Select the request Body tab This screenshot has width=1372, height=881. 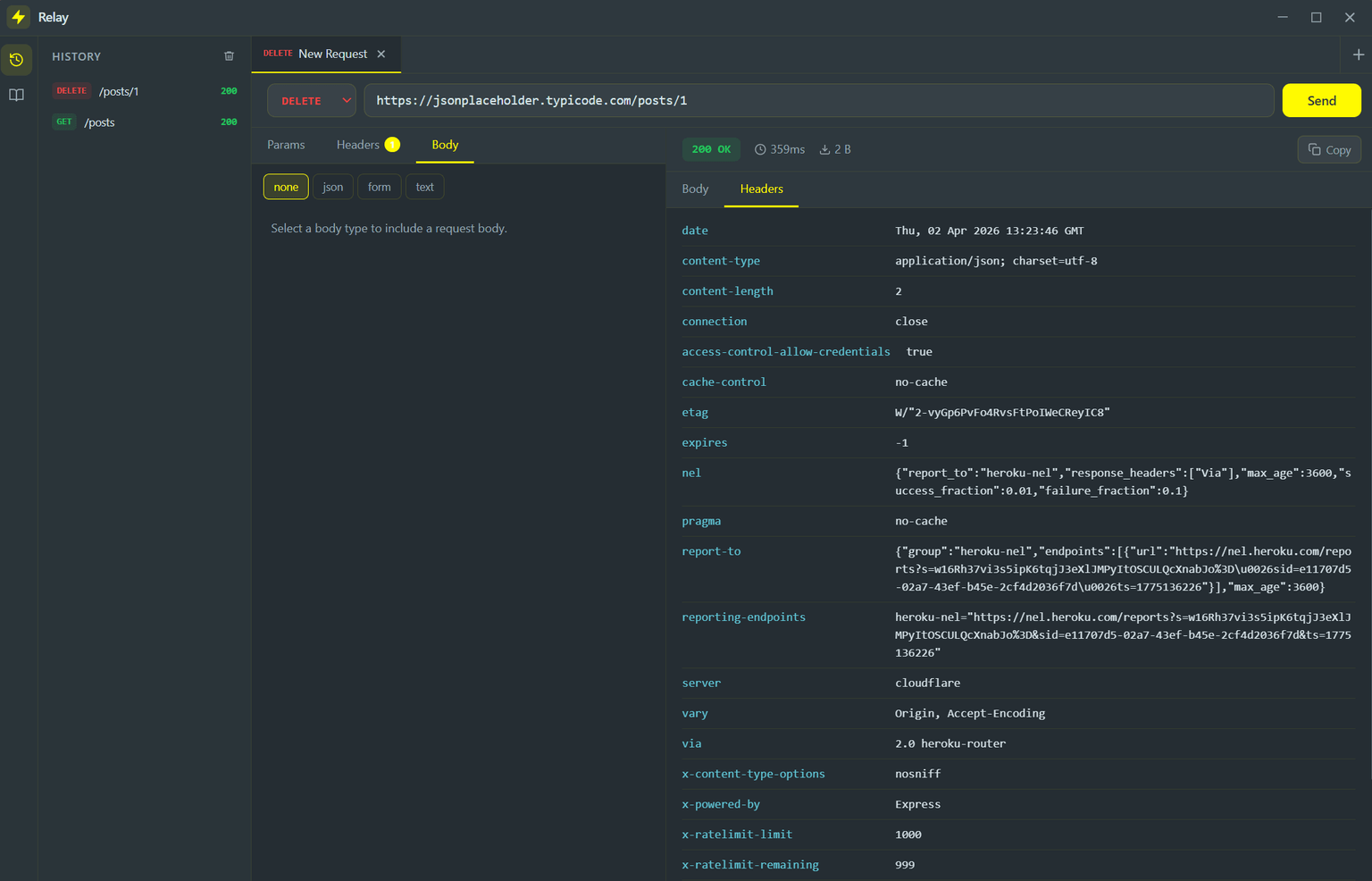coord(445,145)
